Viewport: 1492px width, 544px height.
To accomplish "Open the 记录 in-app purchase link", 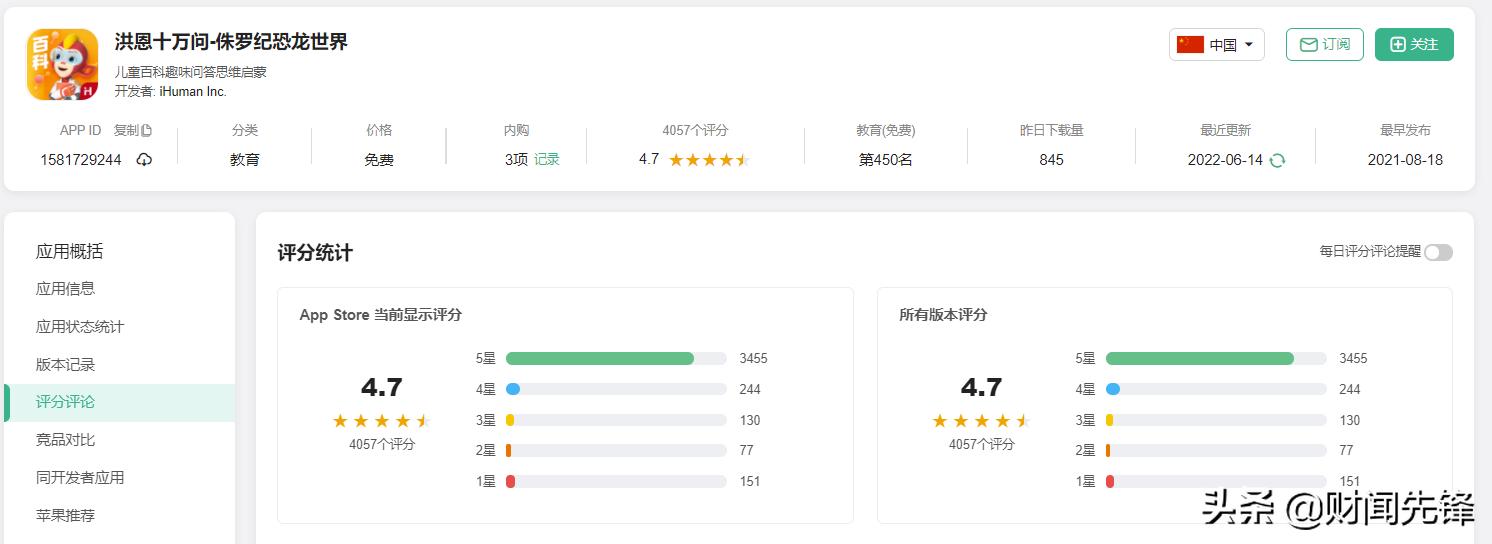I will [547, 160].
